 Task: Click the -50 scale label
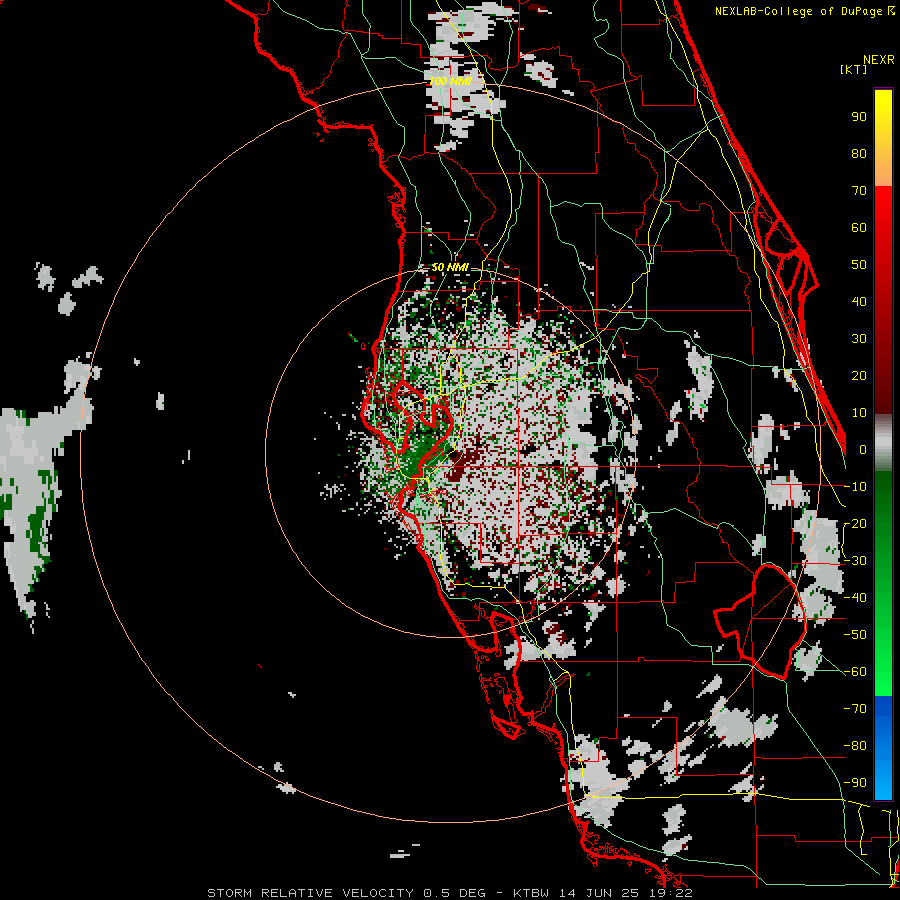[855, 635]
